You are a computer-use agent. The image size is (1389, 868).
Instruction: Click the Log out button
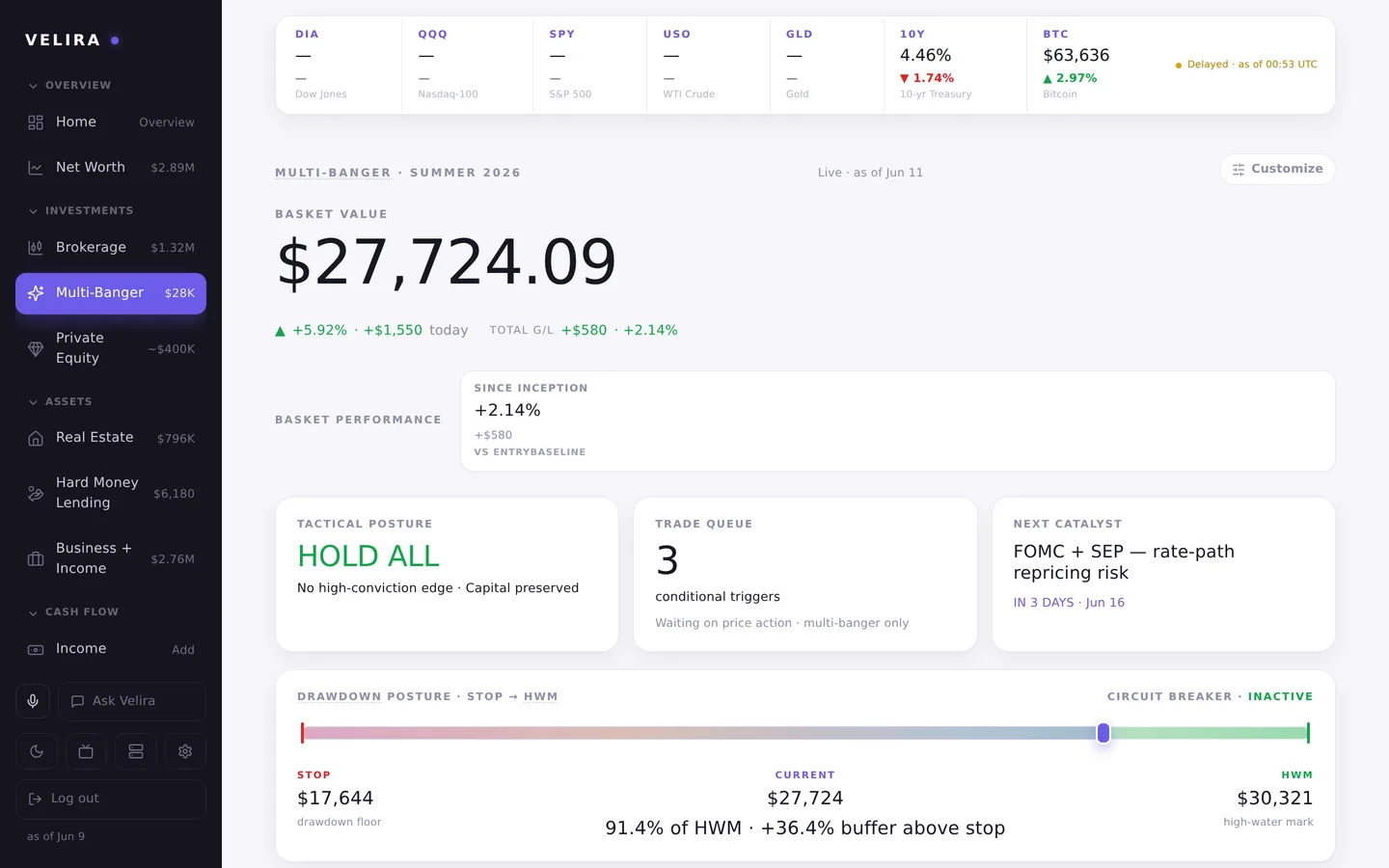point(111,799)
